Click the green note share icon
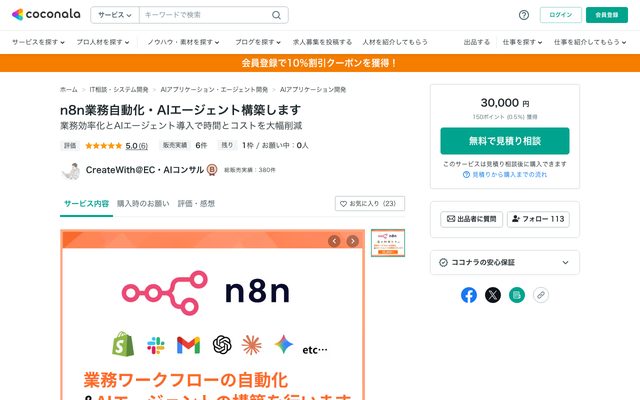Viewport: 640px width, 400px height. pyautogui.click(x=517, y=295)
